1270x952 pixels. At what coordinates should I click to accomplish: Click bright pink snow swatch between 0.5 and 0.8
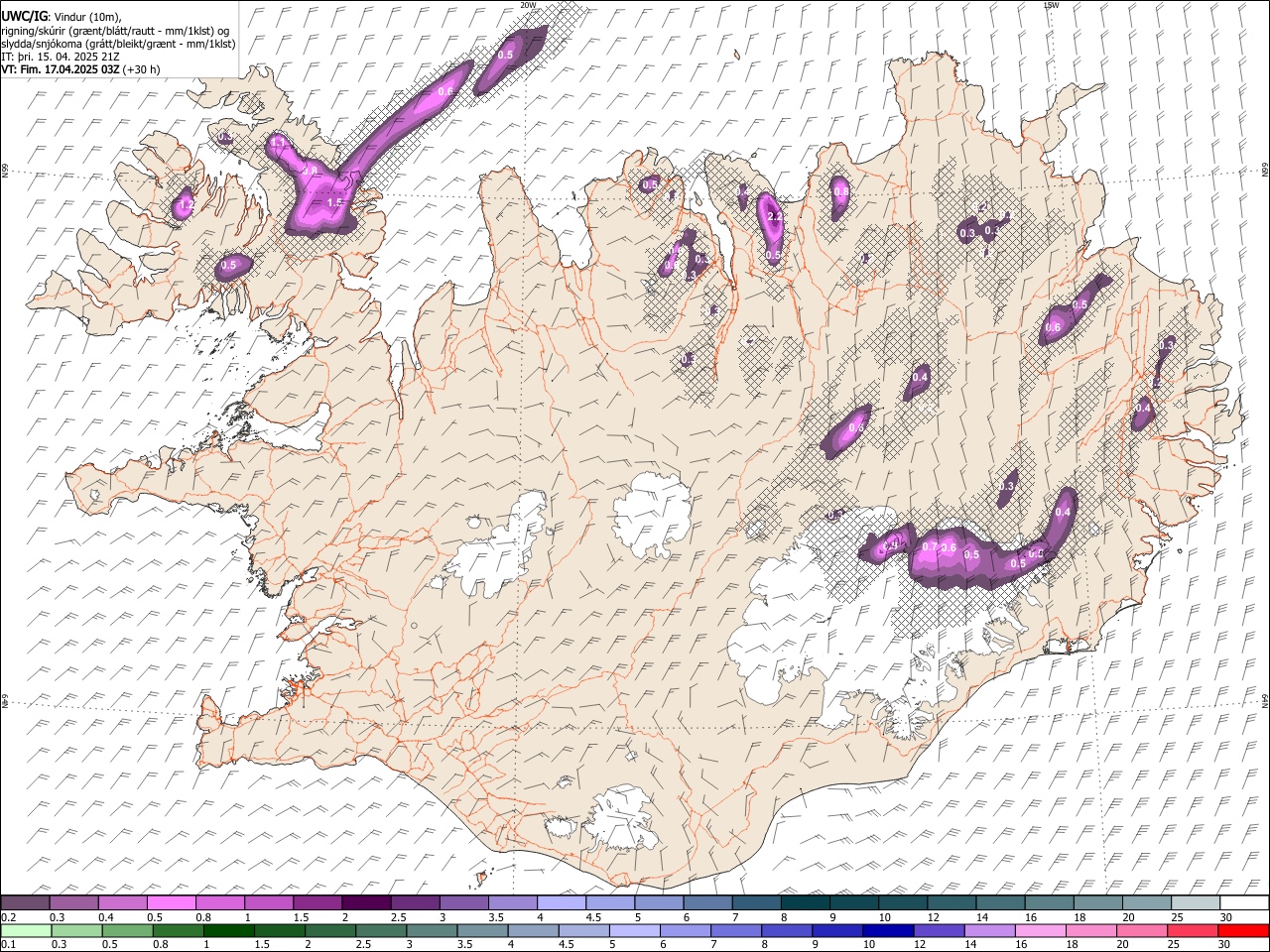click(x=172, y=903)
